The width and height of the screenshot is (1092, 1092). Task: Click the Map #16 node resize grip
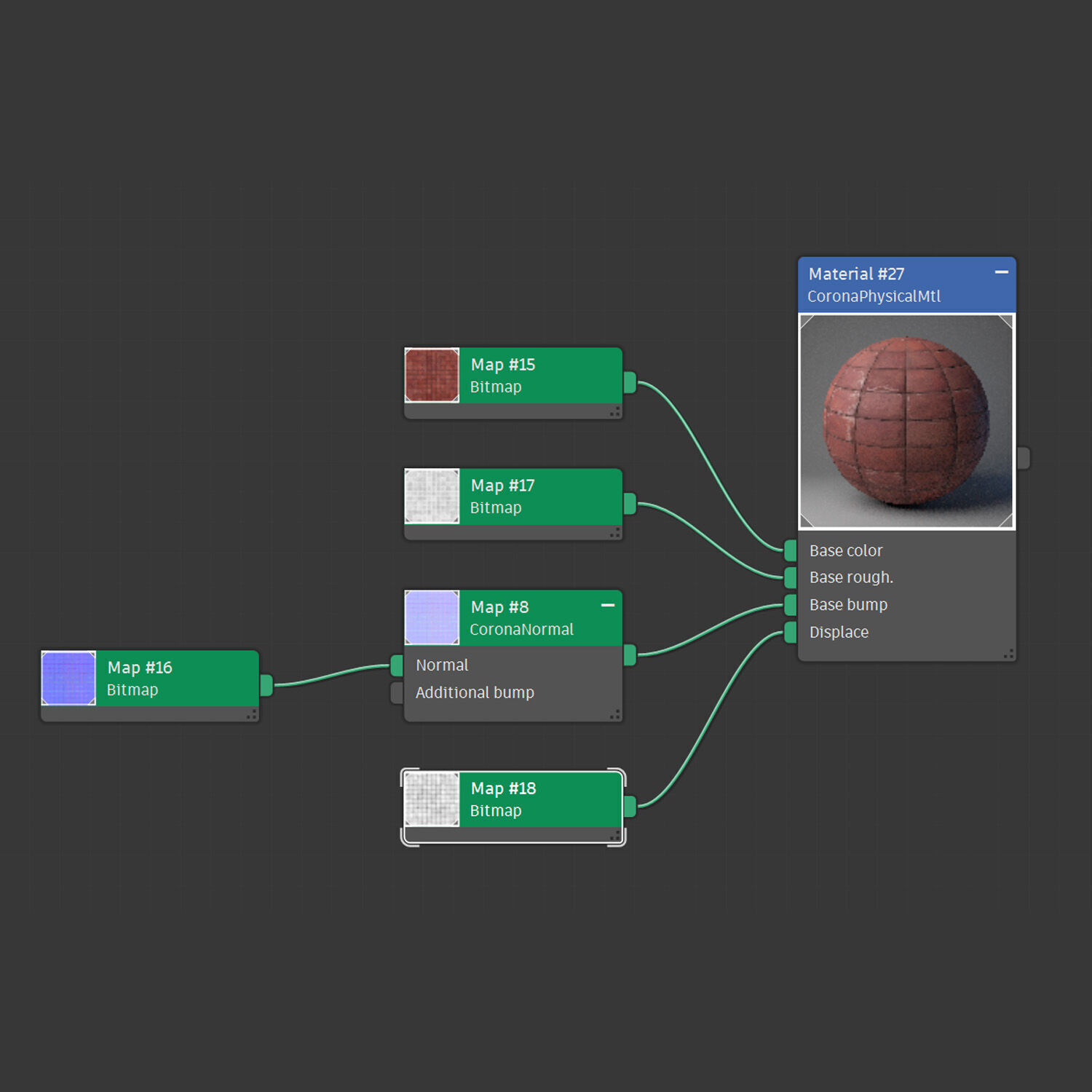(x=252, y=715)
